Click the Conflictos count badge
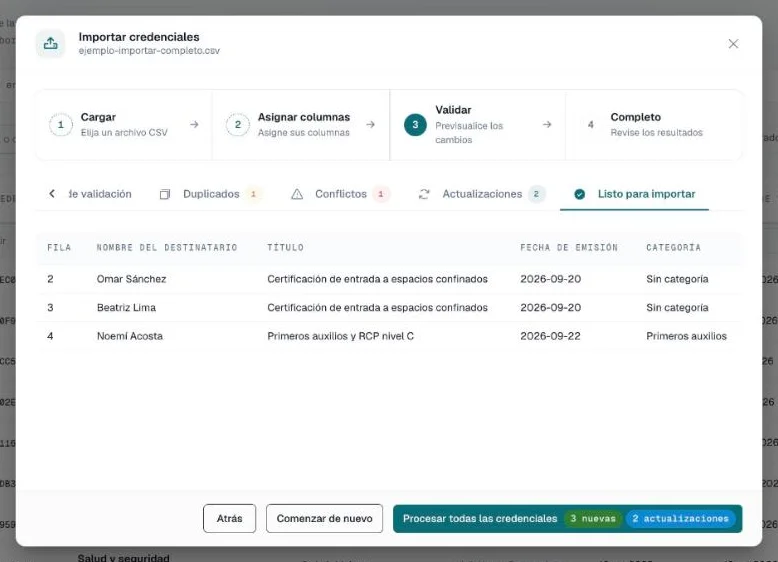The width and height of the screenshot is (778, 562). [381, 194]
